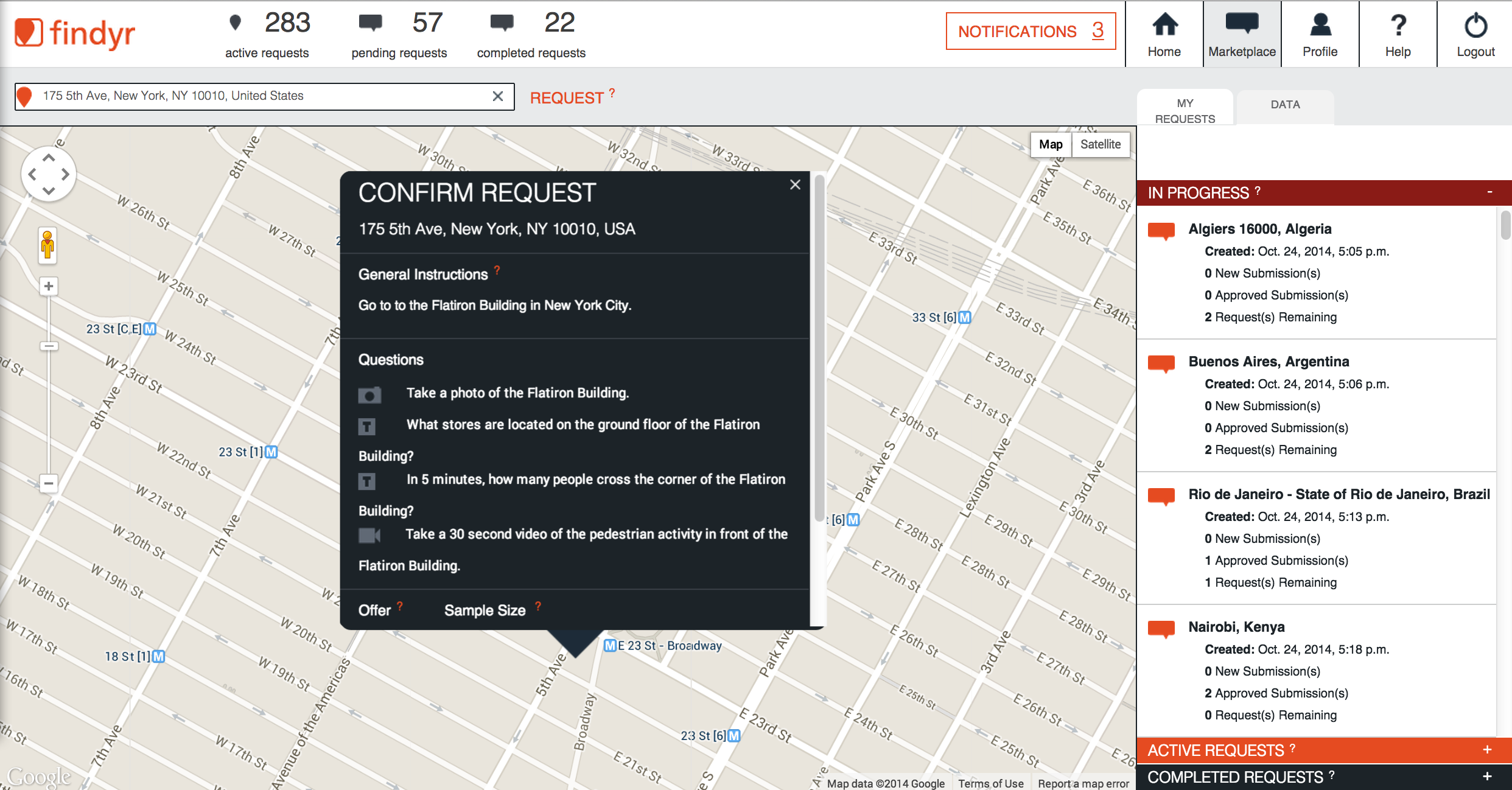Expand the ACTIVE REQUESTS section
Viewport: 1512px width, 790px height.
click(1487, 750)
